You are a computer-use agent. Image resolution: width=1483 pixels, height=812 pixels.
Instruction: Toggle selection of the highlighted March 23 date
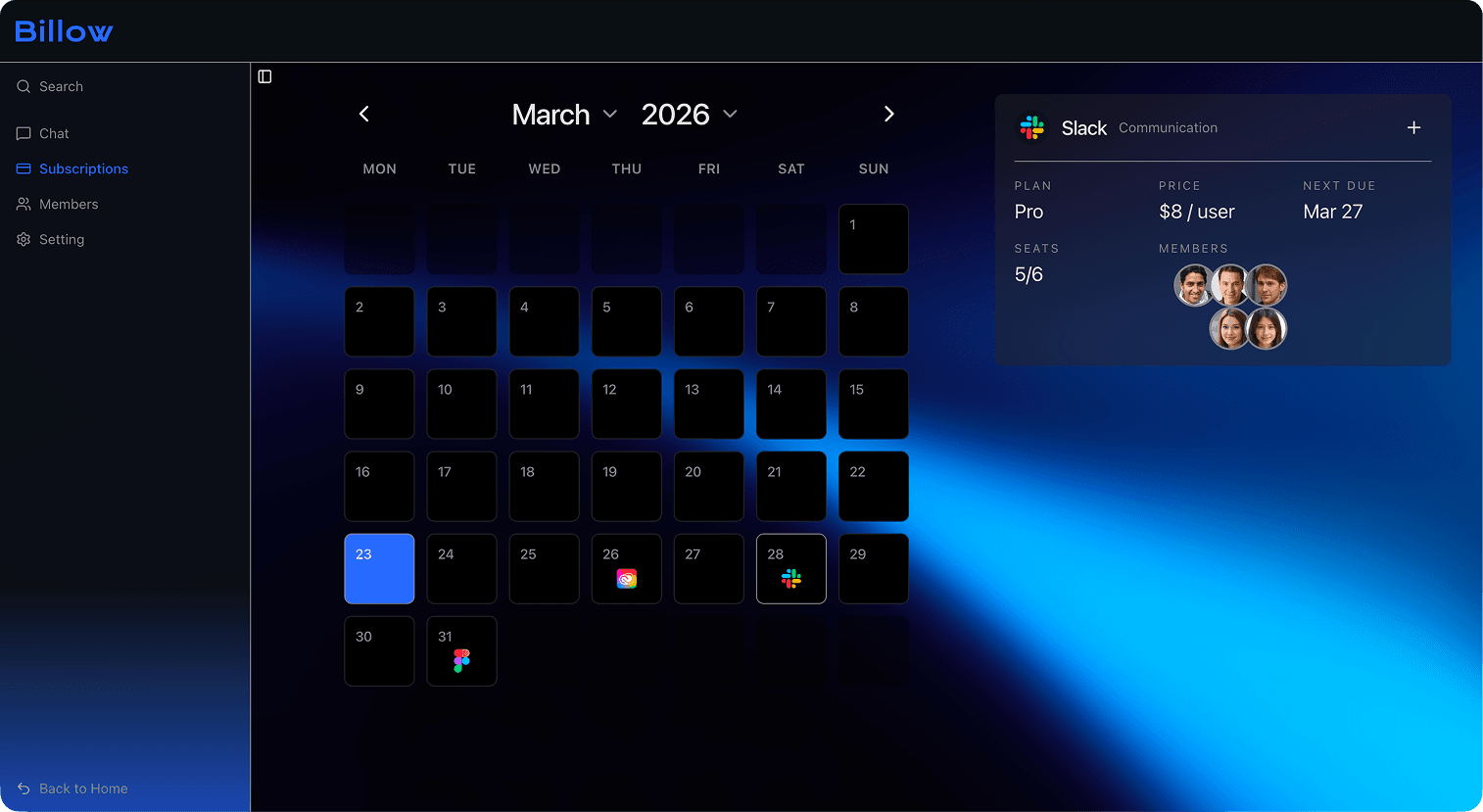tap(379, 568)
